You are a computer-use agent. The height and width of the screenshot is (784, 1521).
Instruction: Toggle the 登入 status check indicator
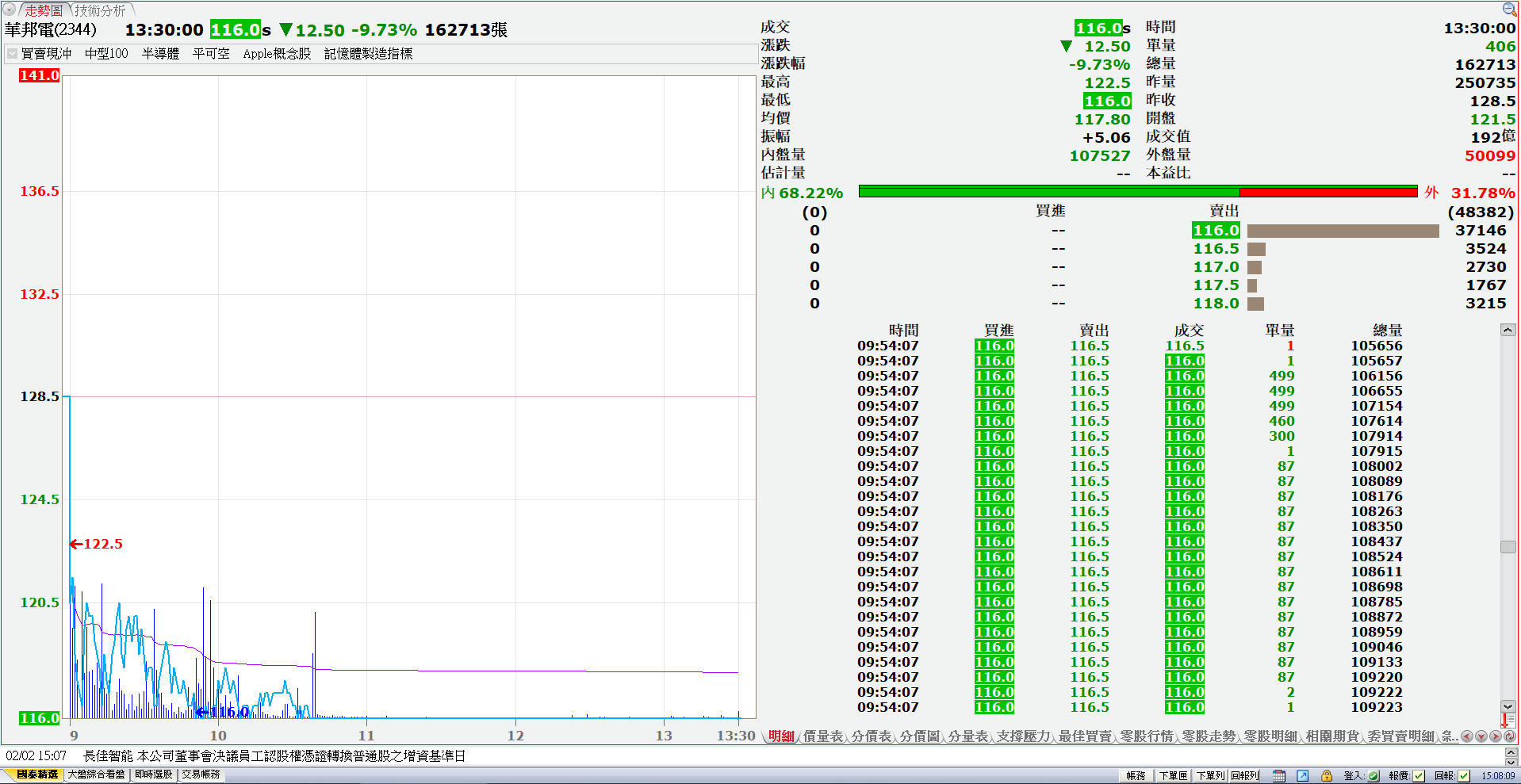click(x=1373, y=775)
